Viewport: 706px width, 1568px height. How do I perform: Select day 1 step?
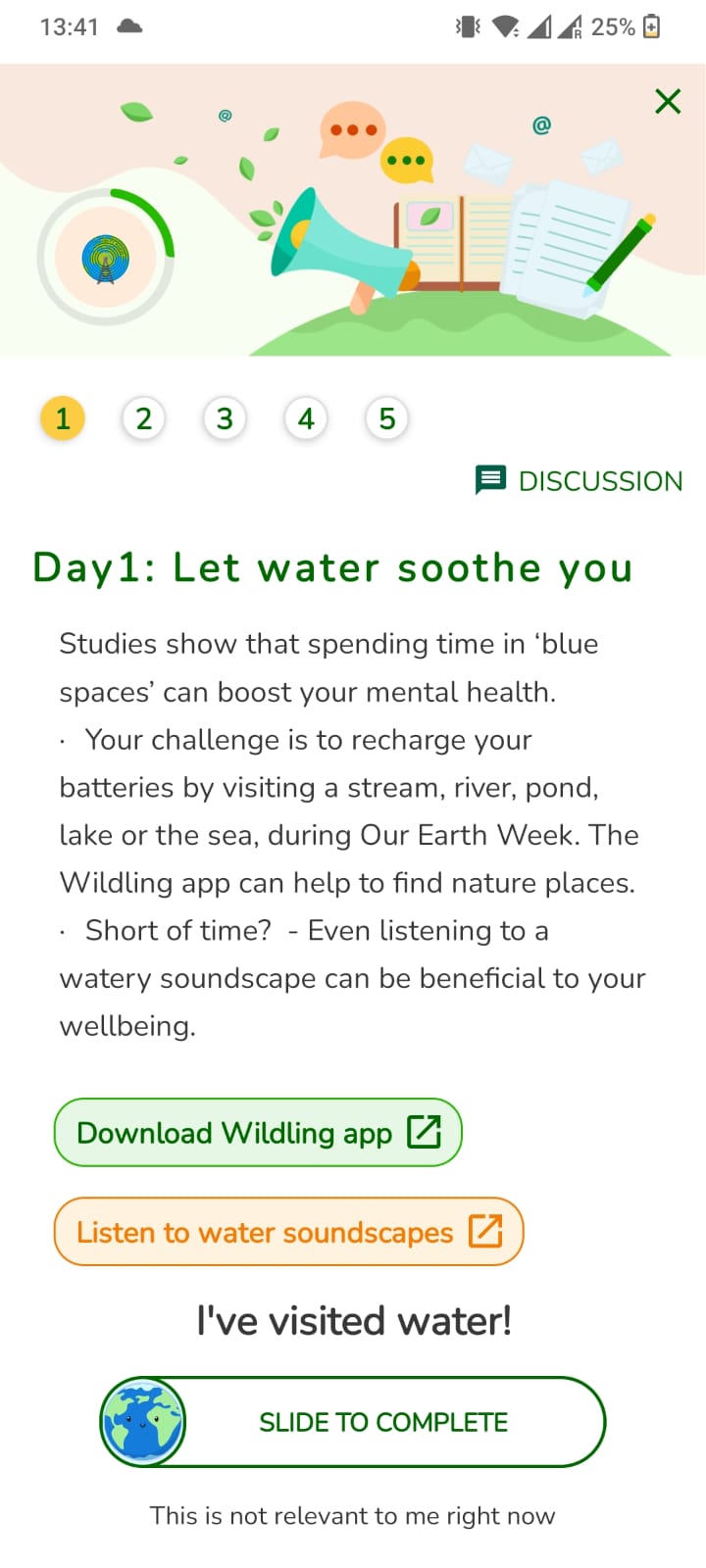tap(63, 418)
